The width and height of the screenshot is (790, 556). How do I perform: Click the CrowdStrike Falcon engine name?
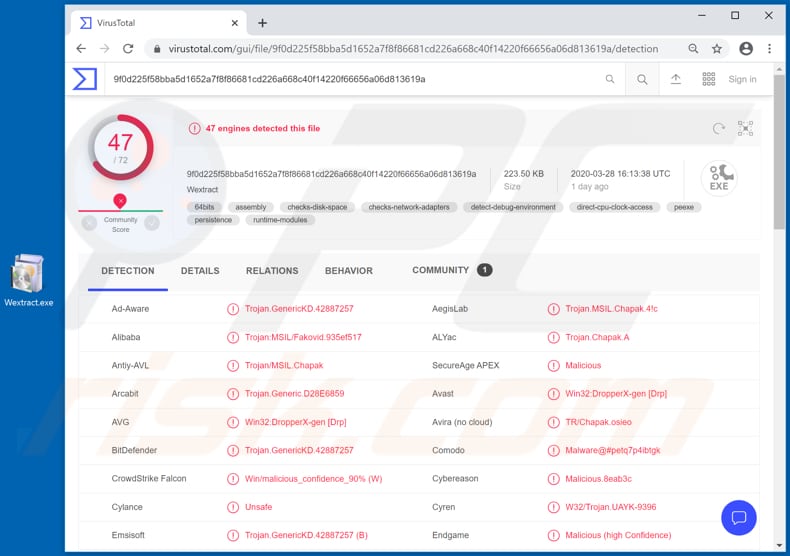point(149,478)
